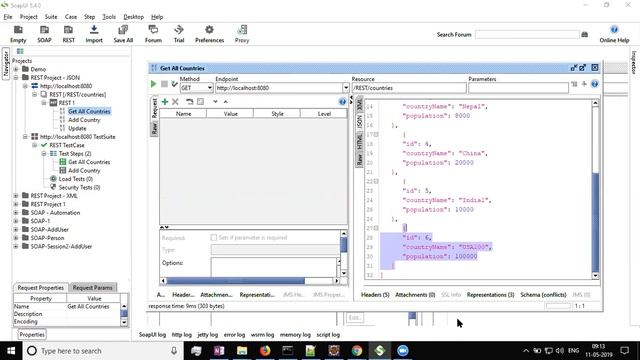640x360 pixels.
Task: Remove selected parameter with X icon
Action: [175, 102]
